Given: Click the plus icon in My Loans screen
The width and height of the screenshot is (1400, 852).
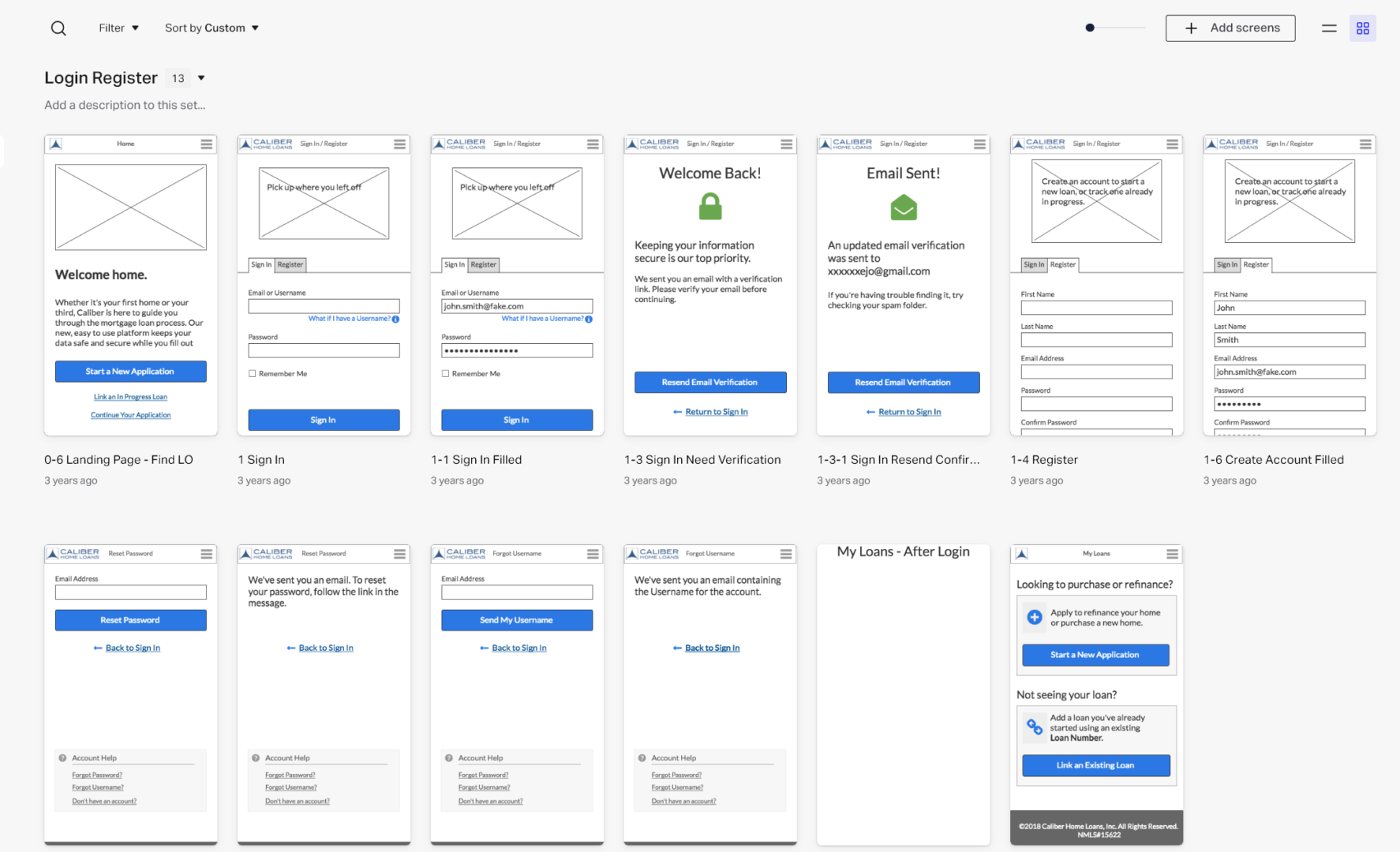Looking at the screenshot, I should pyautogui.click(x=1035, y=617).
